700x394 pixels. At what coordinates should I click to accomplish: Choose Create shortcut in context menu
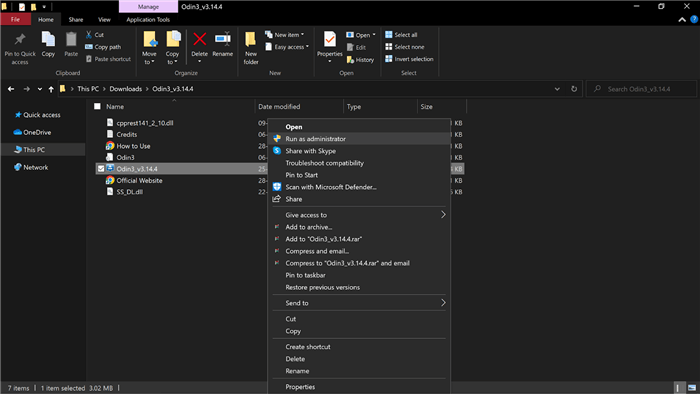[359, 347]
